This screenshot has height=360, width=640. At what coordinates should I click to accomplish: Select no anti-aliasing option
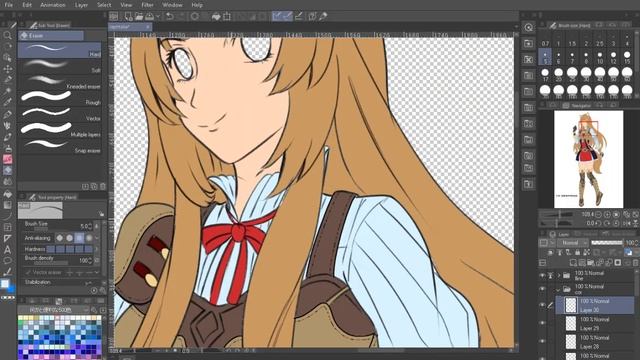point(60,238)
